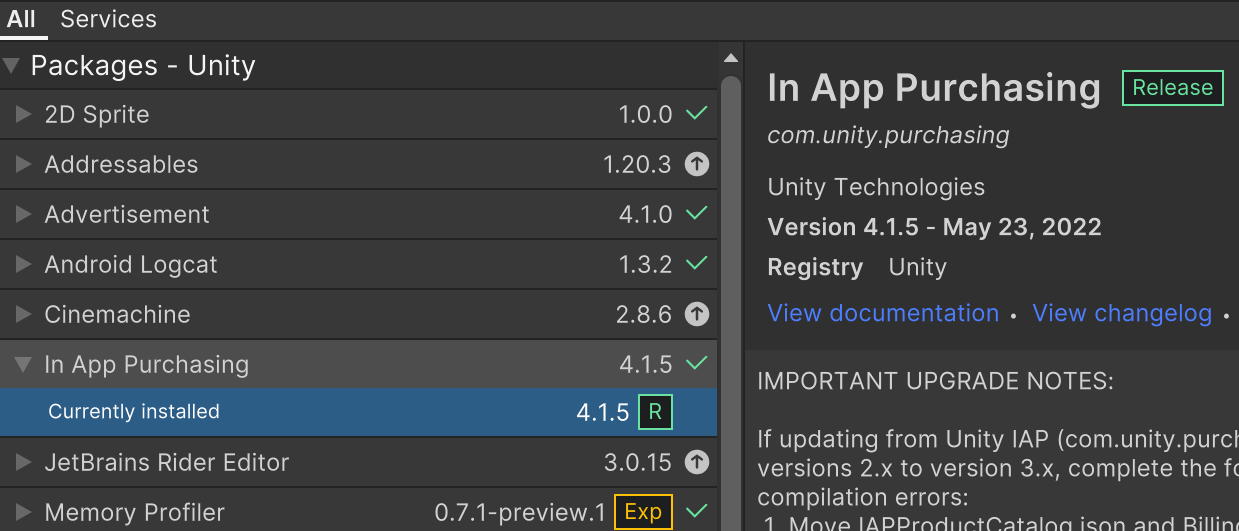Select the 2D Sprite package
The image size is (1239, 531).
pyautogui.click(x=358, y=114)
